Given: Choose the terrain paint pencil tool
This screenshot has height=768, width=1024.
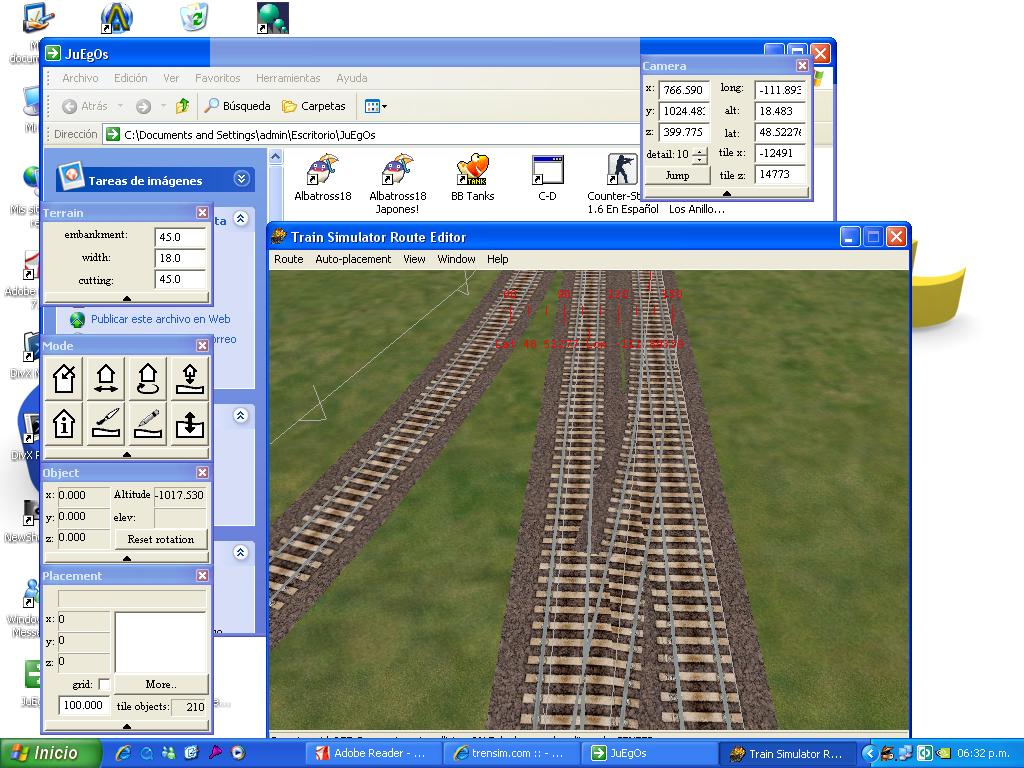Looking at the screenshot, I should [148, 423].
